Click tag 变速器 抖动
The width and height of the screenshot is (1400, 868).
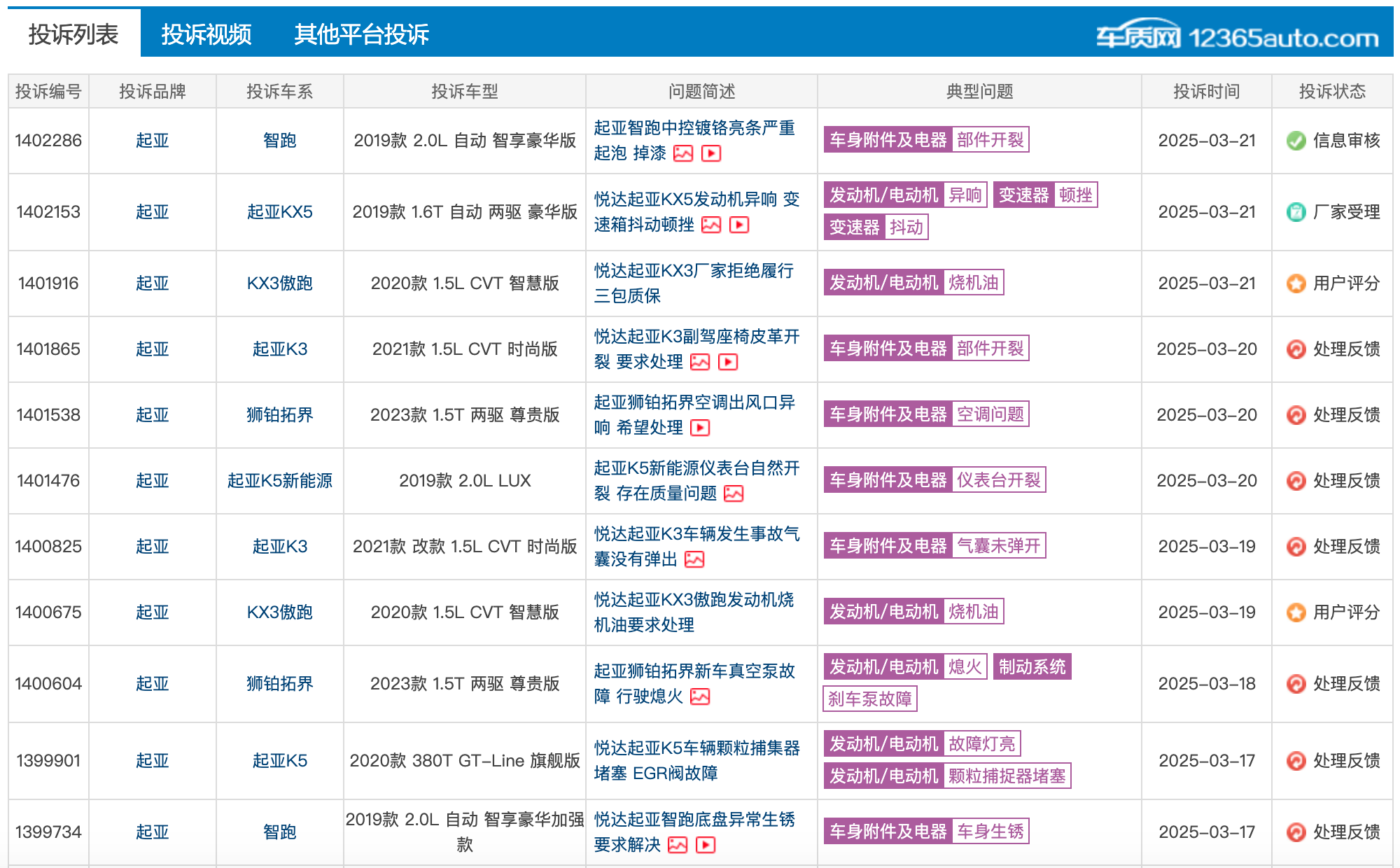[876, 227]
